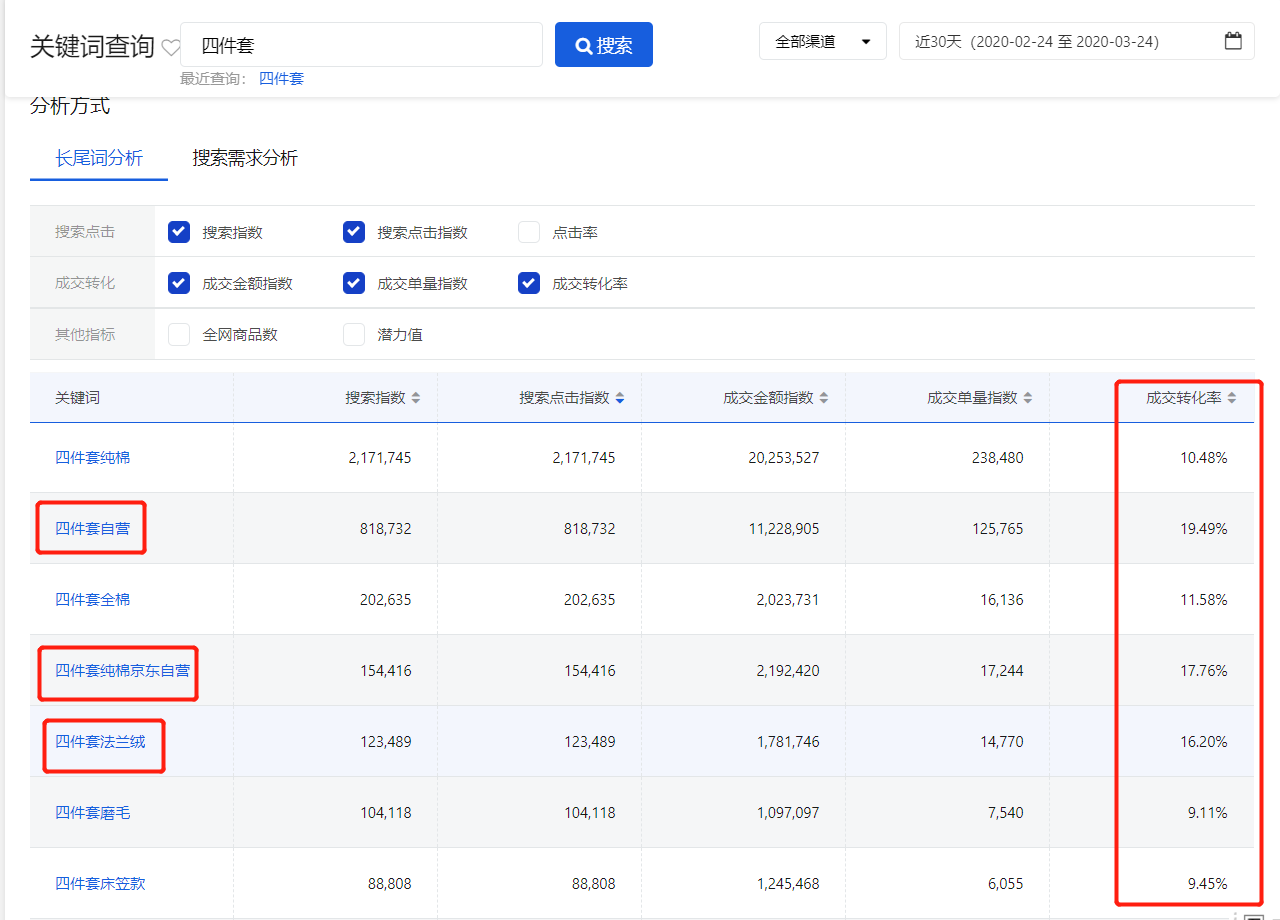Viewport: 1280px width, 920px height.
Task: Select the 长尾词分析 tab
Action: (99, 158)
